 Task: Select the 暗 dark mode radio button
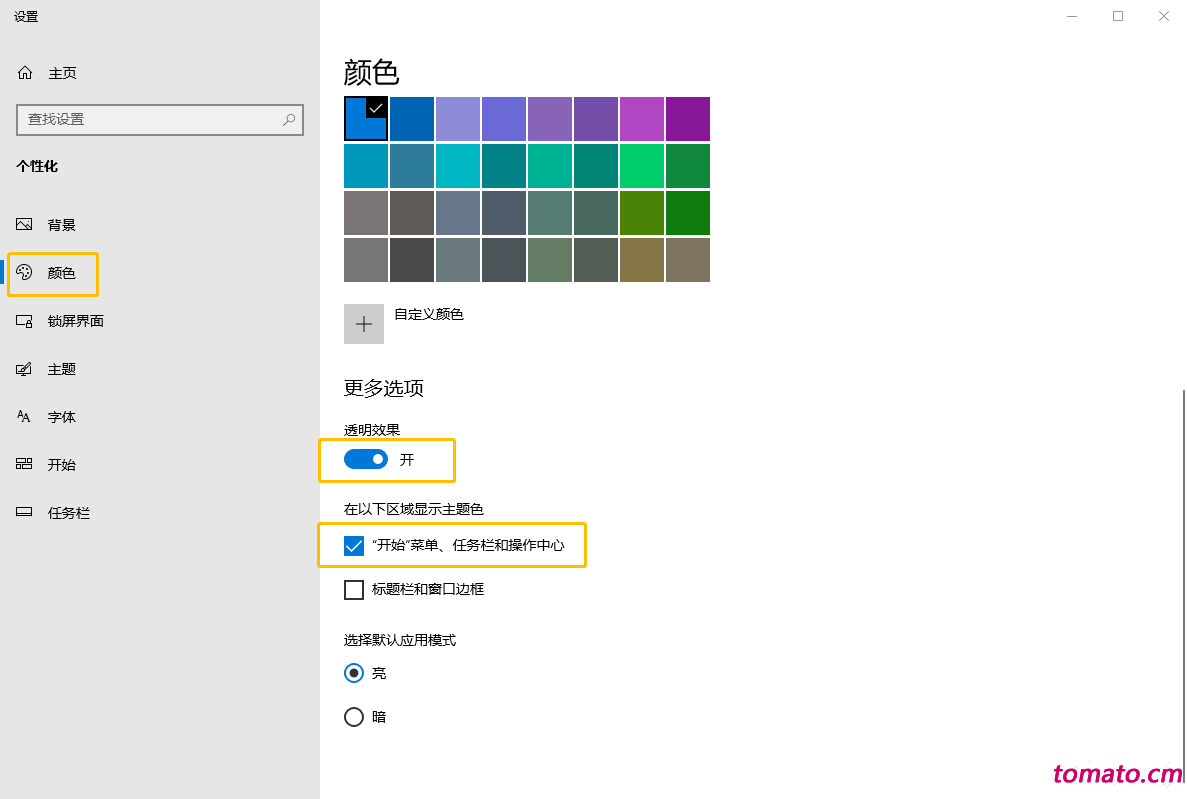354,716
